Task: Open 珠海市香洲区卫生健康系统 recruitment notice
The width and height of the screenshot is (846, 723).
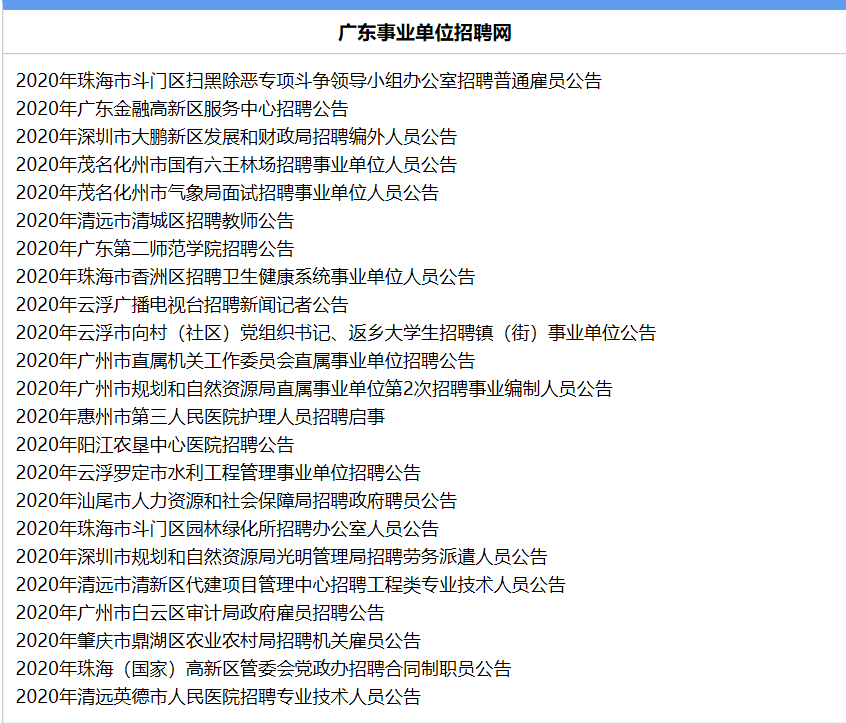Action: [245, 277]
